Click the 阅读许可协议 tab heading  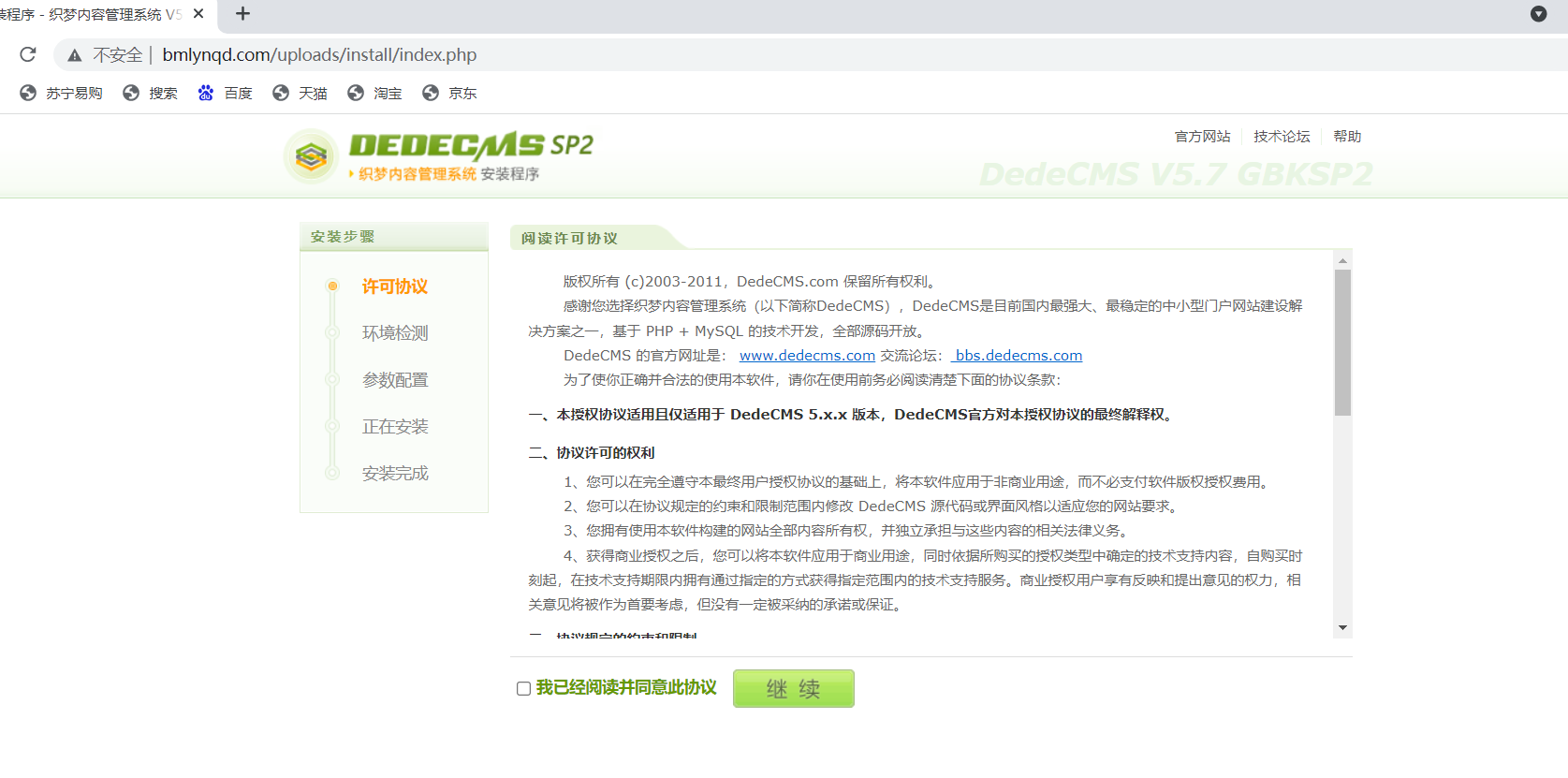point(569,238)
